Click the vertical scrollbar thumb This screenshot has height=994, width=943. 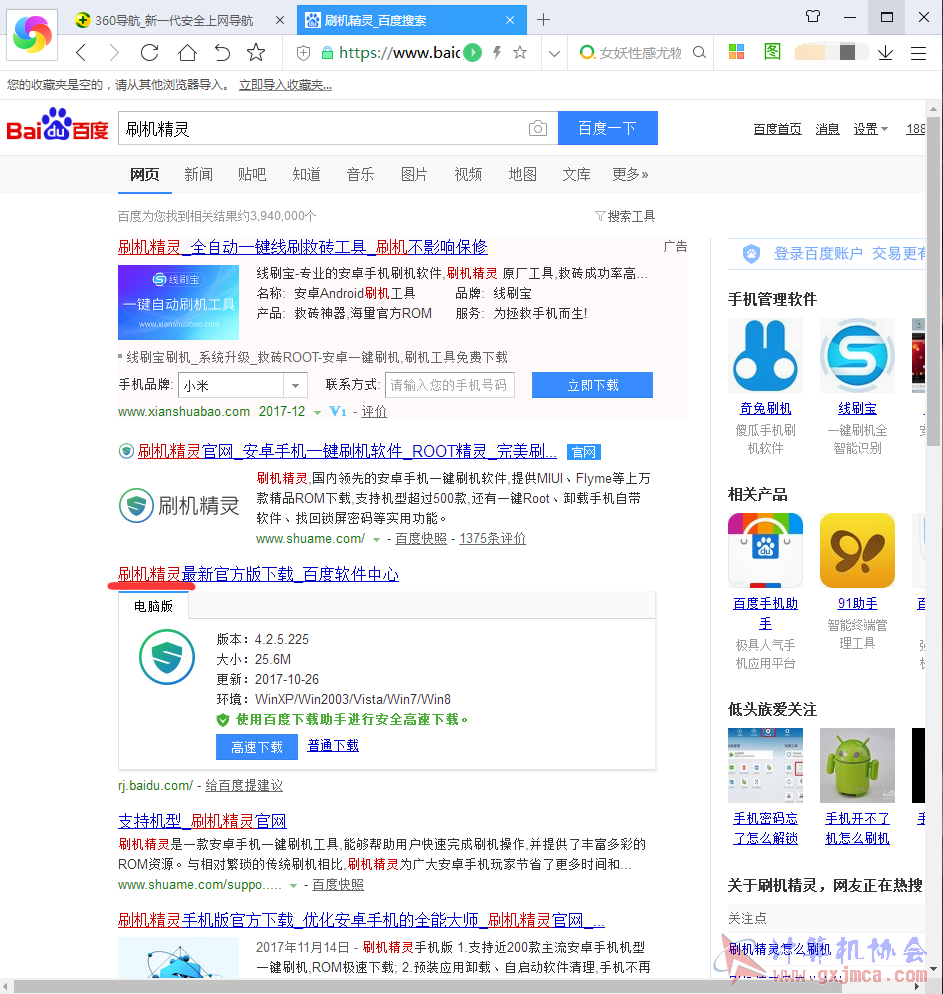933,282
